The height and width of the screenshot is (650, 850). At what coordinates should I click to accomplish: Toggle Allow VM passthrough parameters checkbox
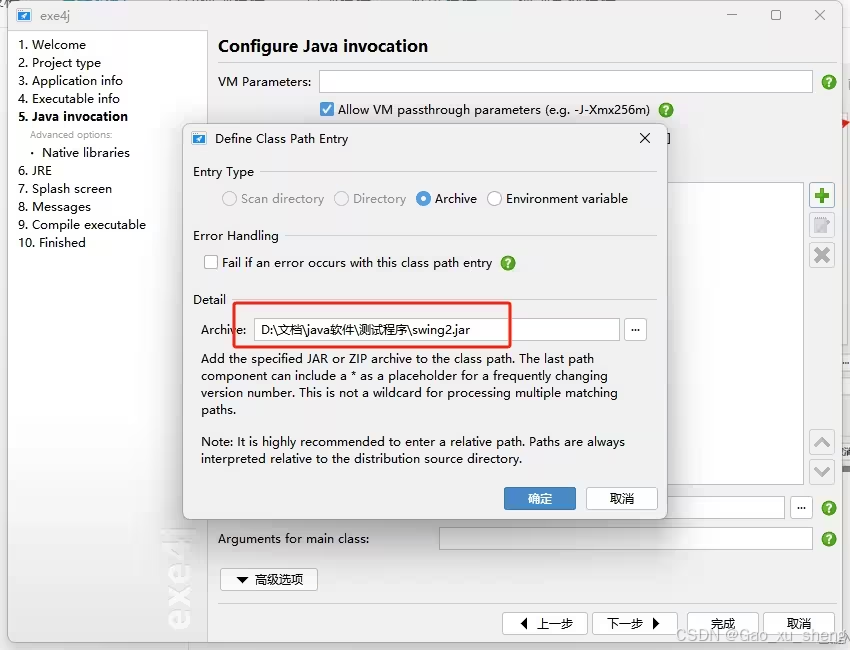coord(326,110)
